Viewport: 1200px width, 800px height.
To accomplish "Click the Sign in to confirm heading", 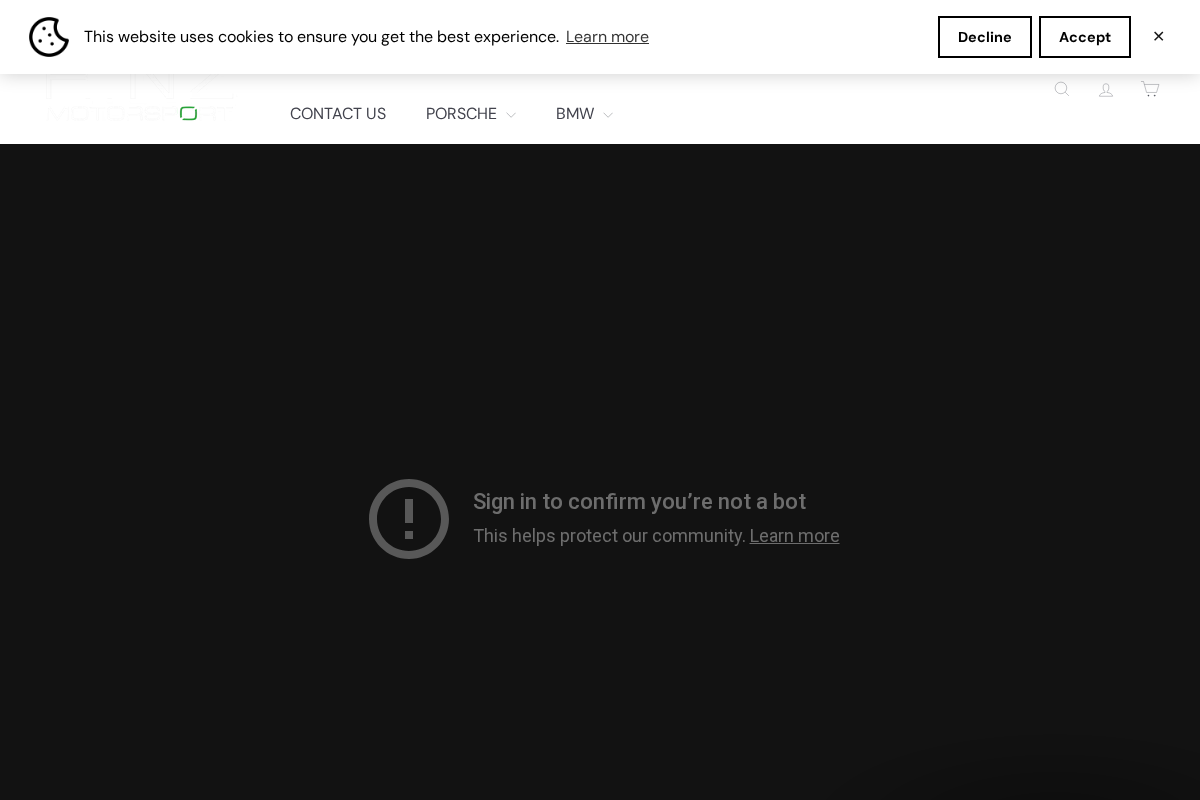I will click(x=639, y=502).
